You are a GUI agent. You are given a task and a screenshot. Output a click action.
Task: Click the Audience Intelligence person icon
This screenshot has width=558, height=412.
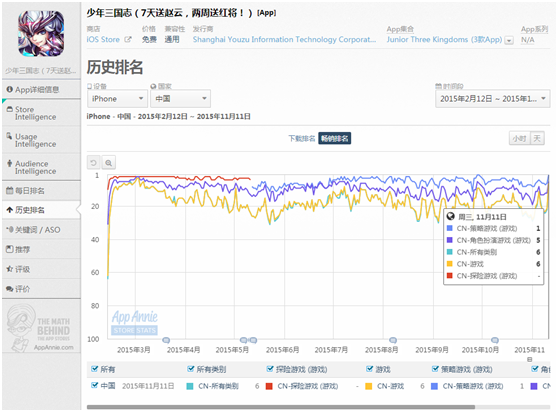[10, 163]
